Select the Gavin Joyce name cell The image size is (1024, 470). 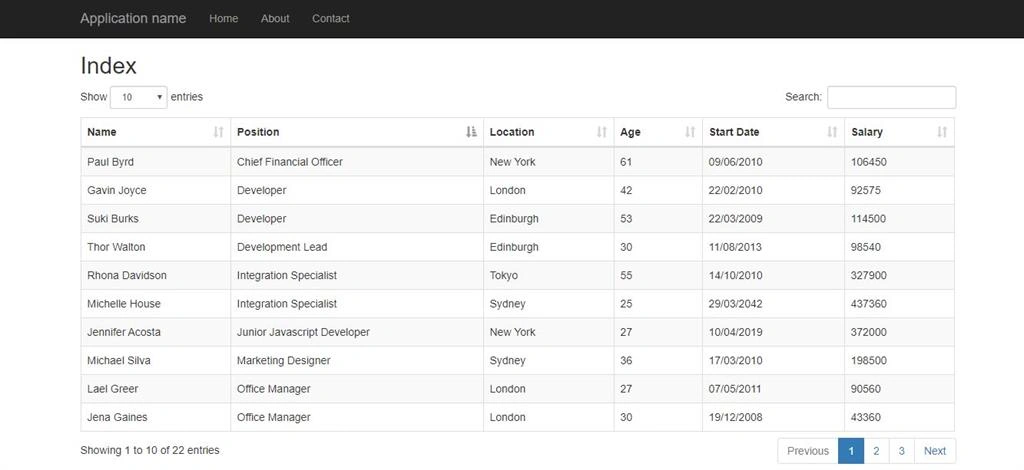coord(155,191)
